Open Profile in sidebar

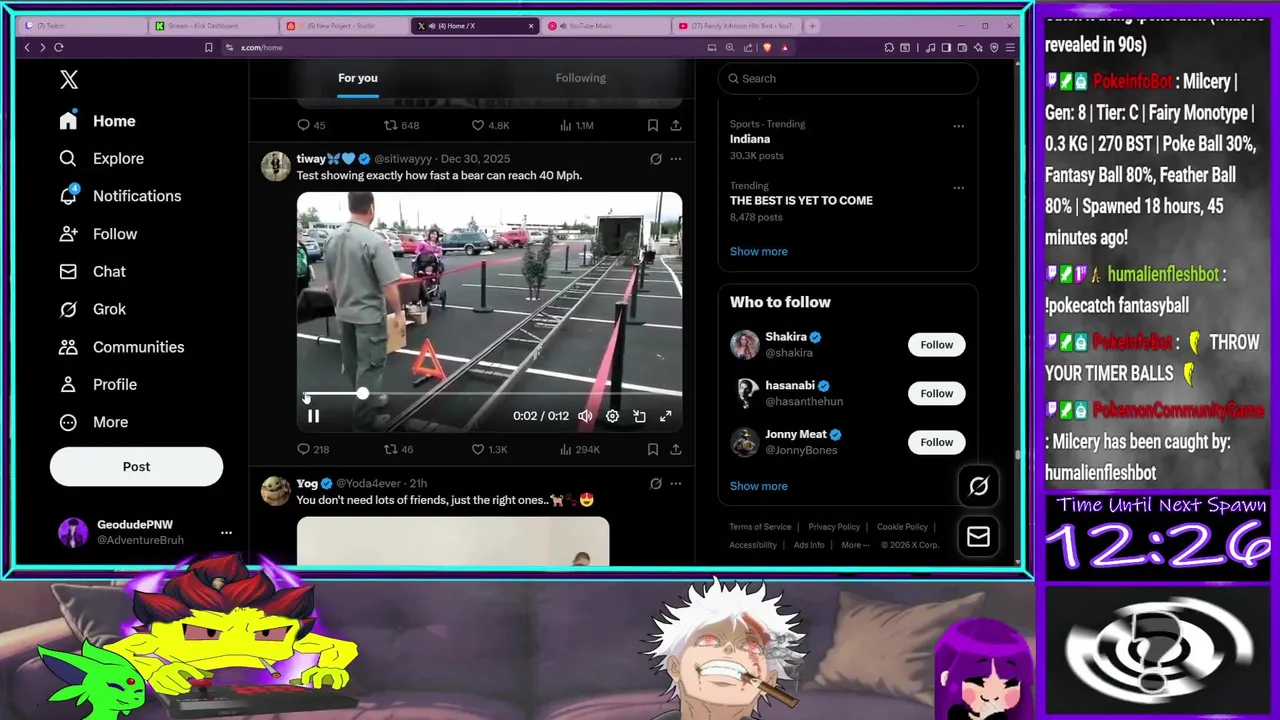click(98, 384)
